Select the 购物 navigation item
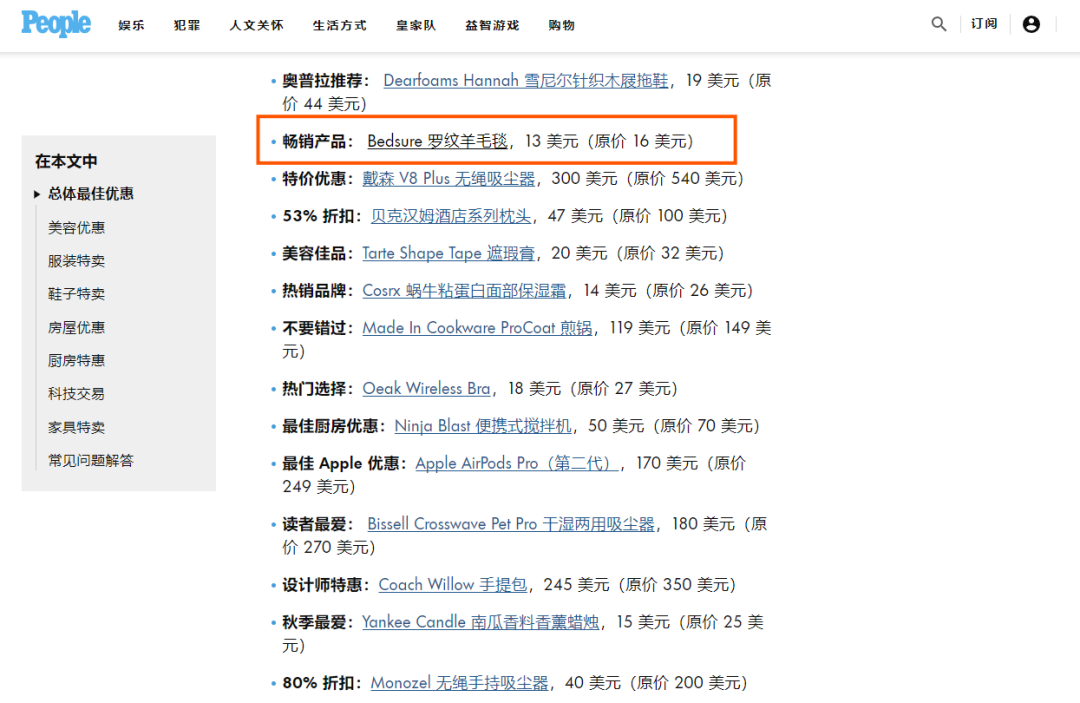The image size is (1080, 703). [562, 25]
